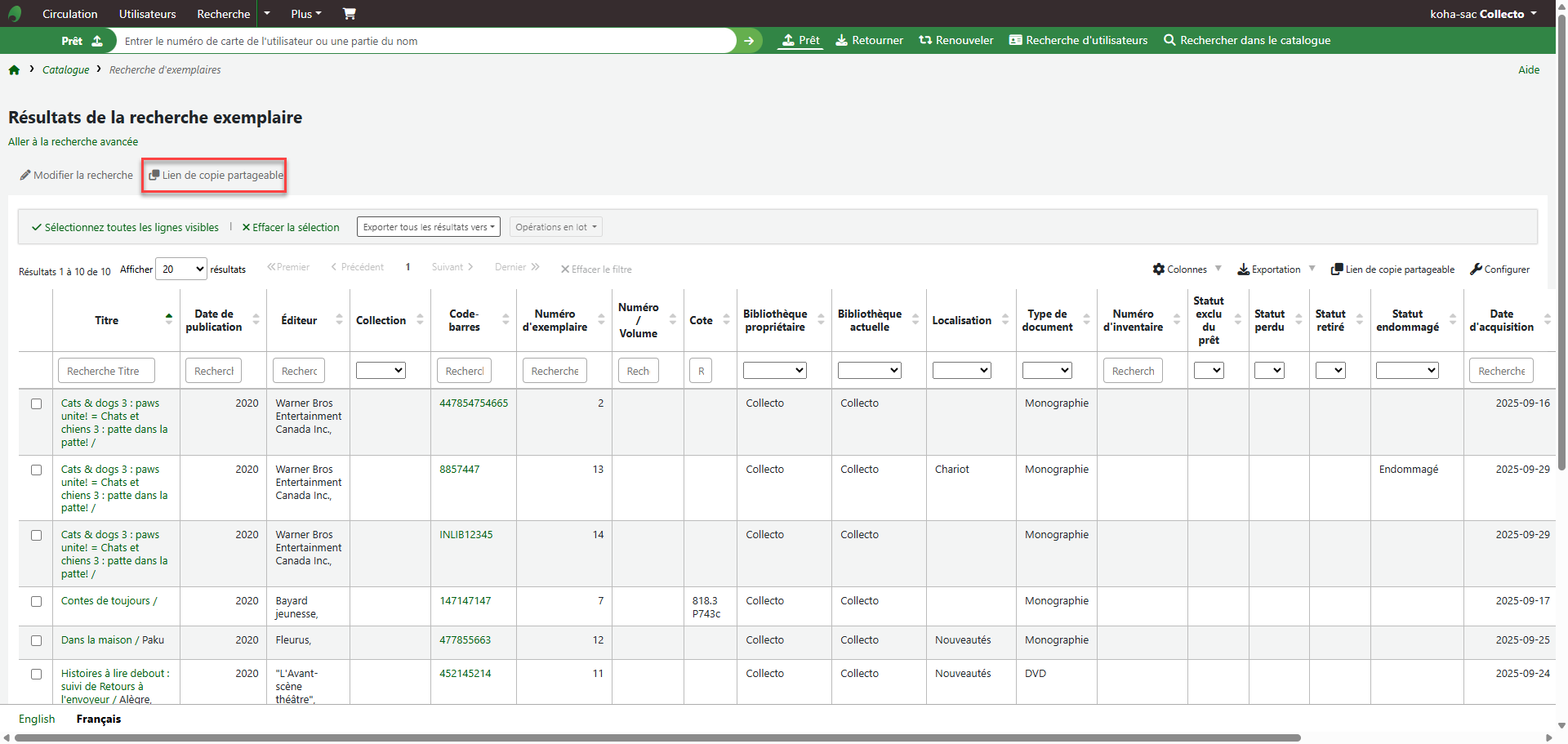Submit checkout with green arrow button

(748, 41)
